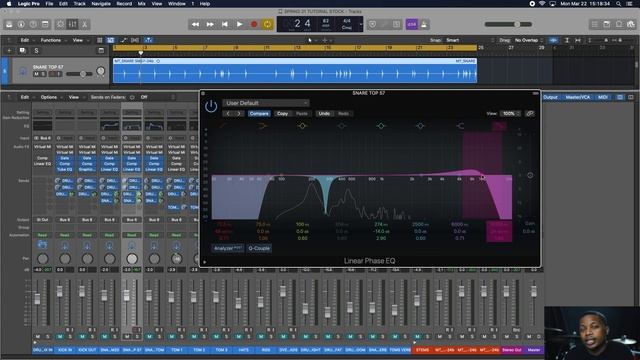640x360 pixels.
Task: Open the List Editors icon
Action: pyautogui.click(x=595, y=24)
